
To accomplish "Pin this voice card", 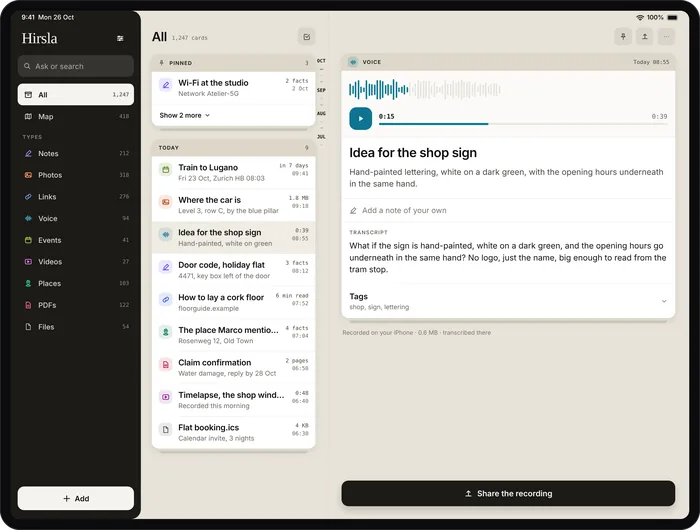I will (x=623, y=37).
